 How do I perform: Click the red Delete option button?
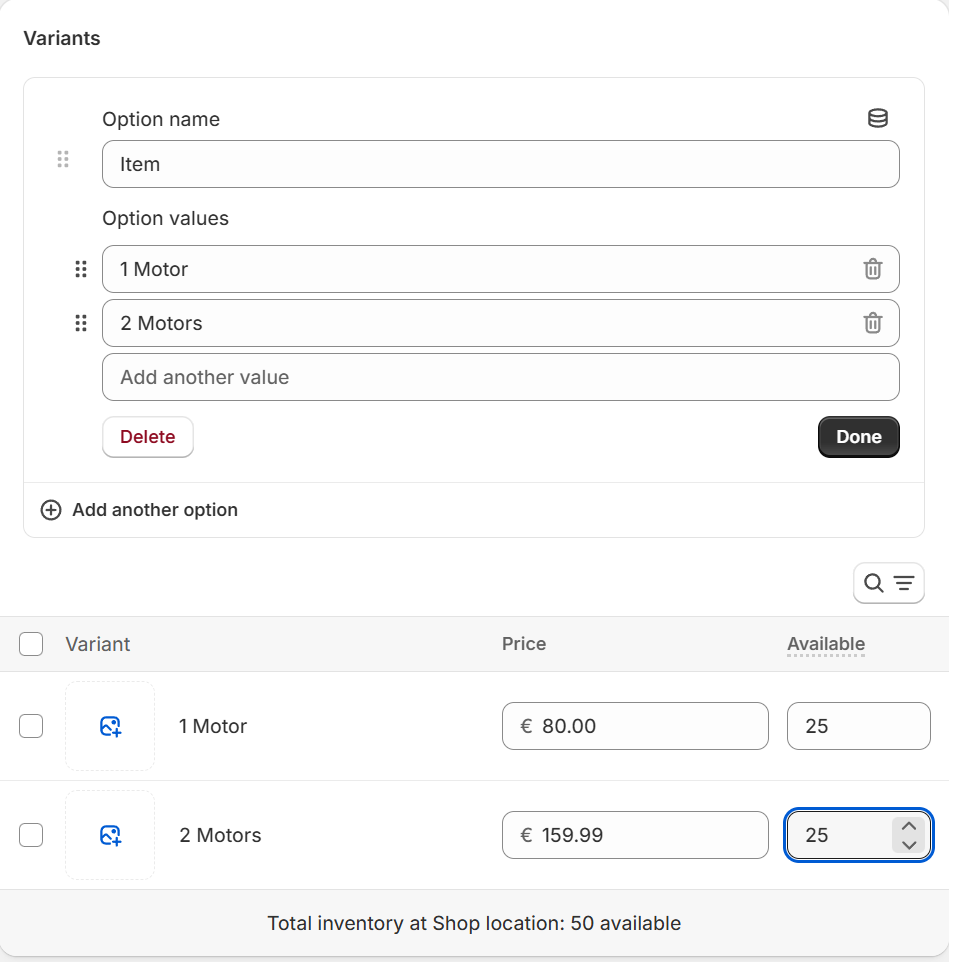(x=147, y=437)
